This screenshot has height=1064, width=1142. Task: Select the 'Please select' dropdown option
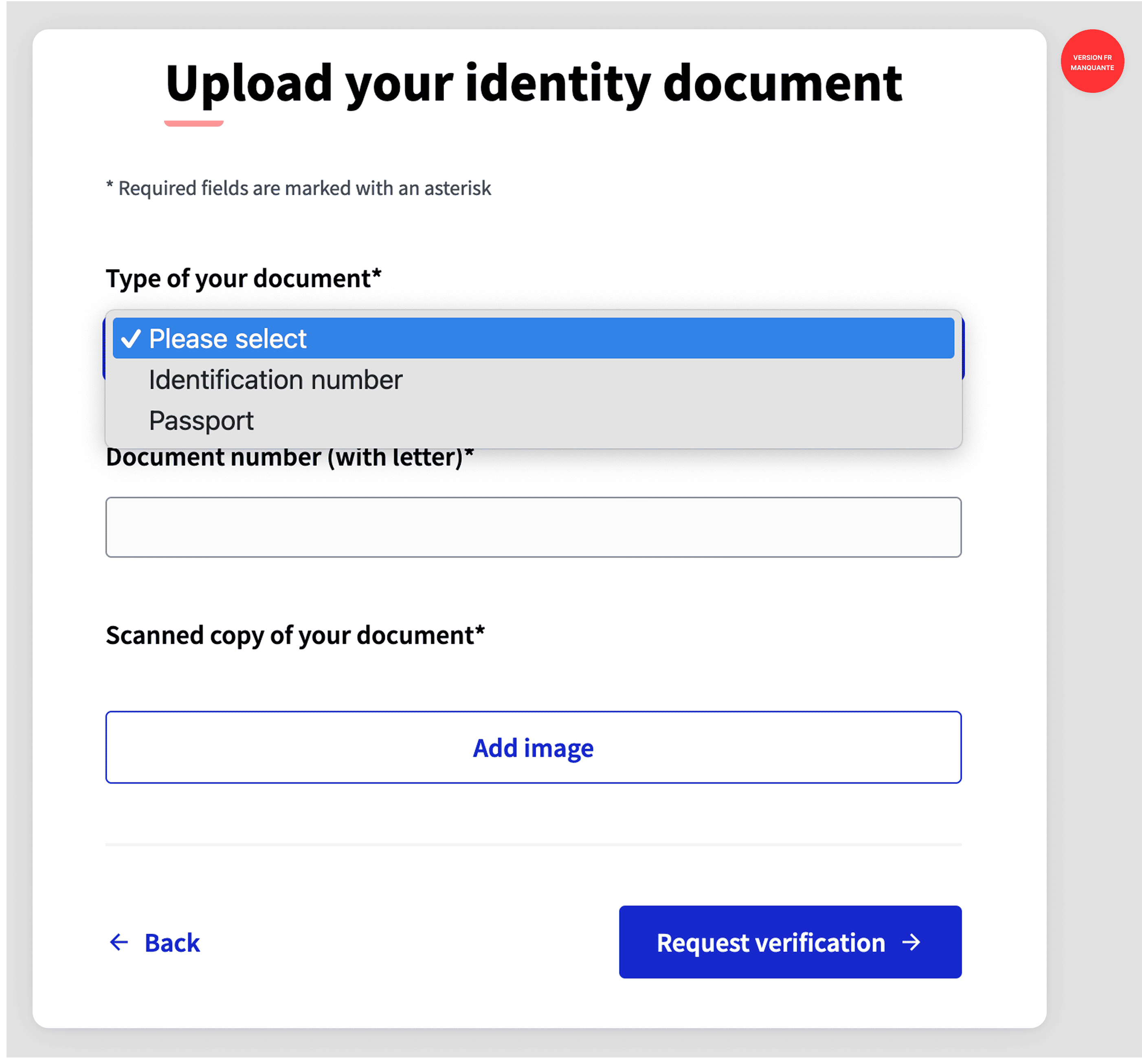click(533, 338)
